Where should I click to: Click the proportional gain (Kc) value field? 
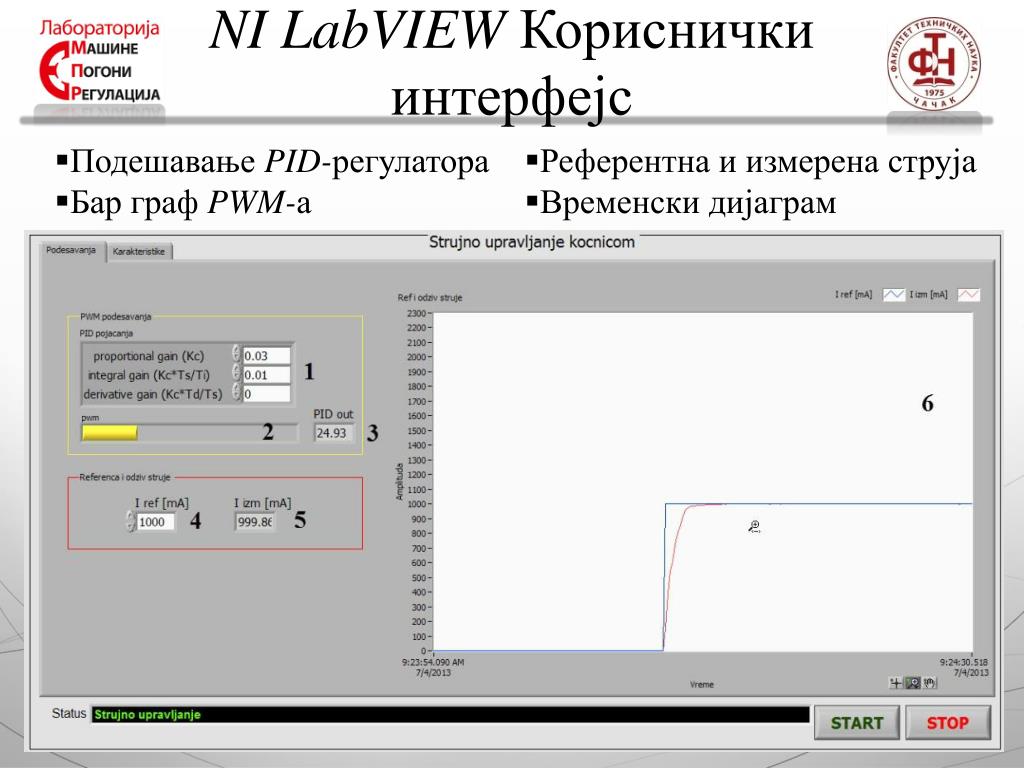pyautogui.click(x=266, y=356)
